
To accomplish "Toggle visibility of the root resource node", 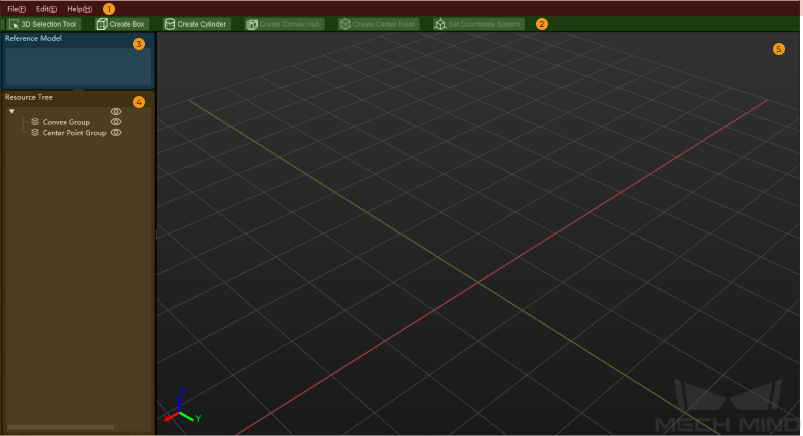I will pos(116,111).
